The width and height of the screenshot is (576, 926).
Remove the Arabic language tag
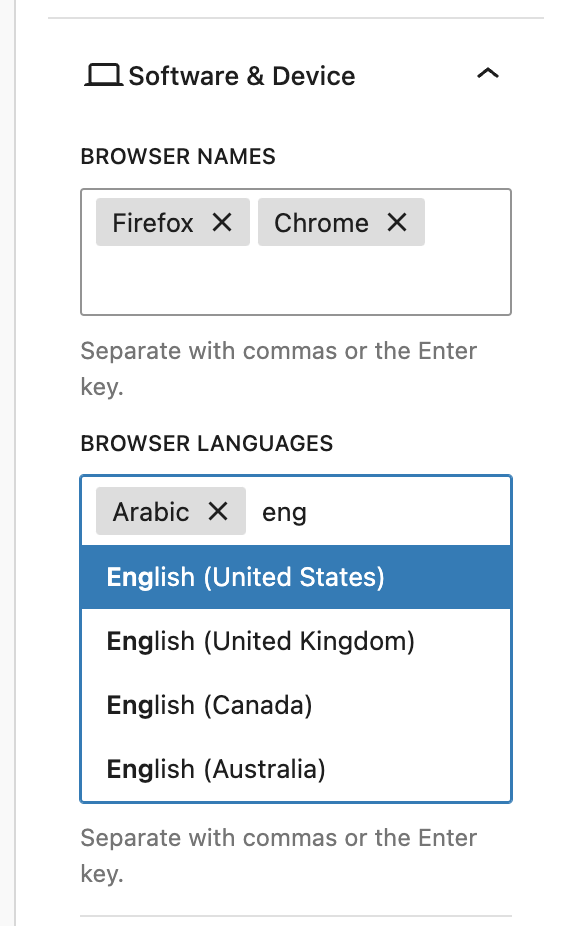pyautogui.click(x=218, y=511)
